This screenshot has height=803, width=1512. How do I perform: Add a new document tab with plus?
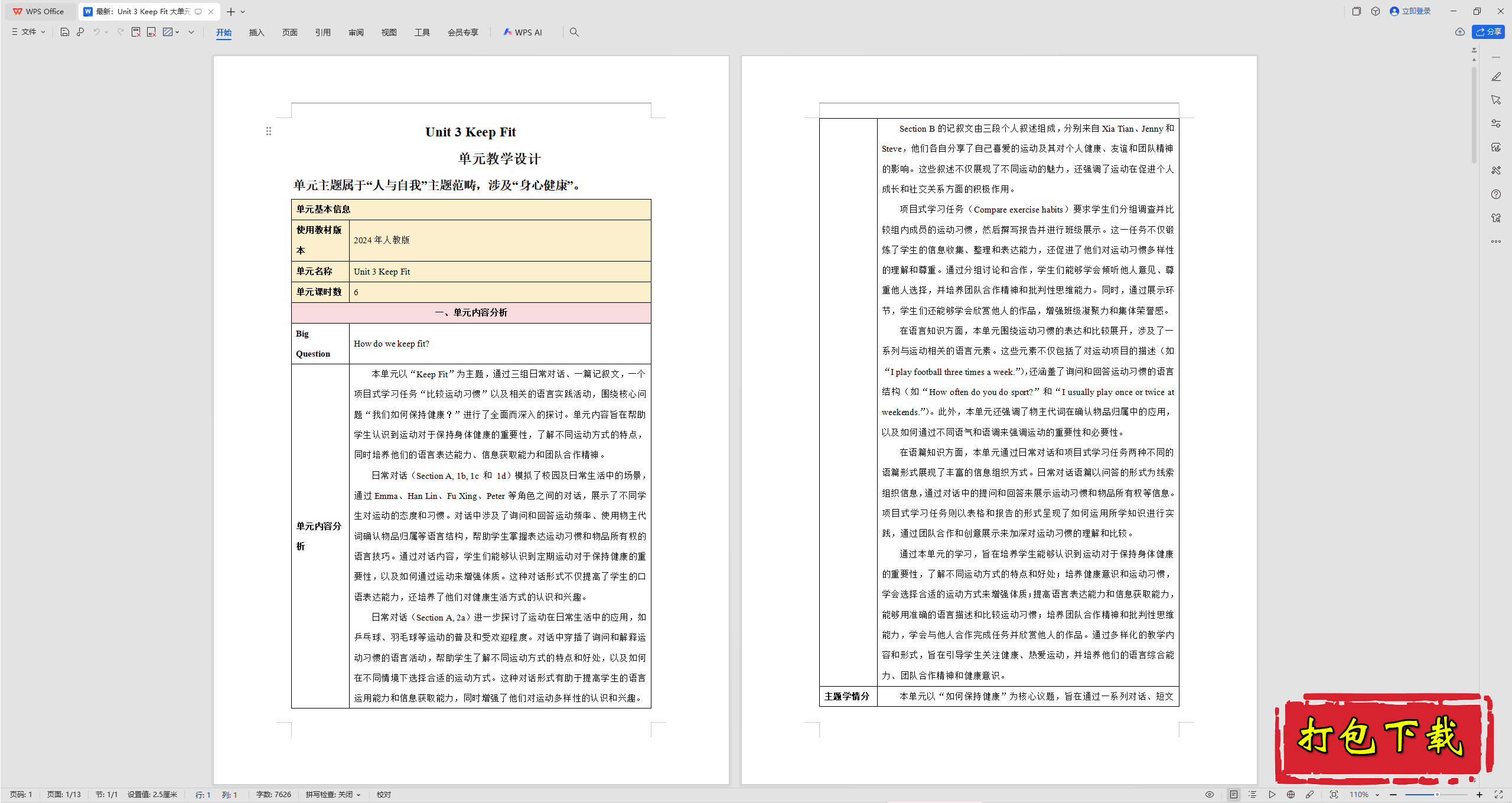tap(230, 12)
